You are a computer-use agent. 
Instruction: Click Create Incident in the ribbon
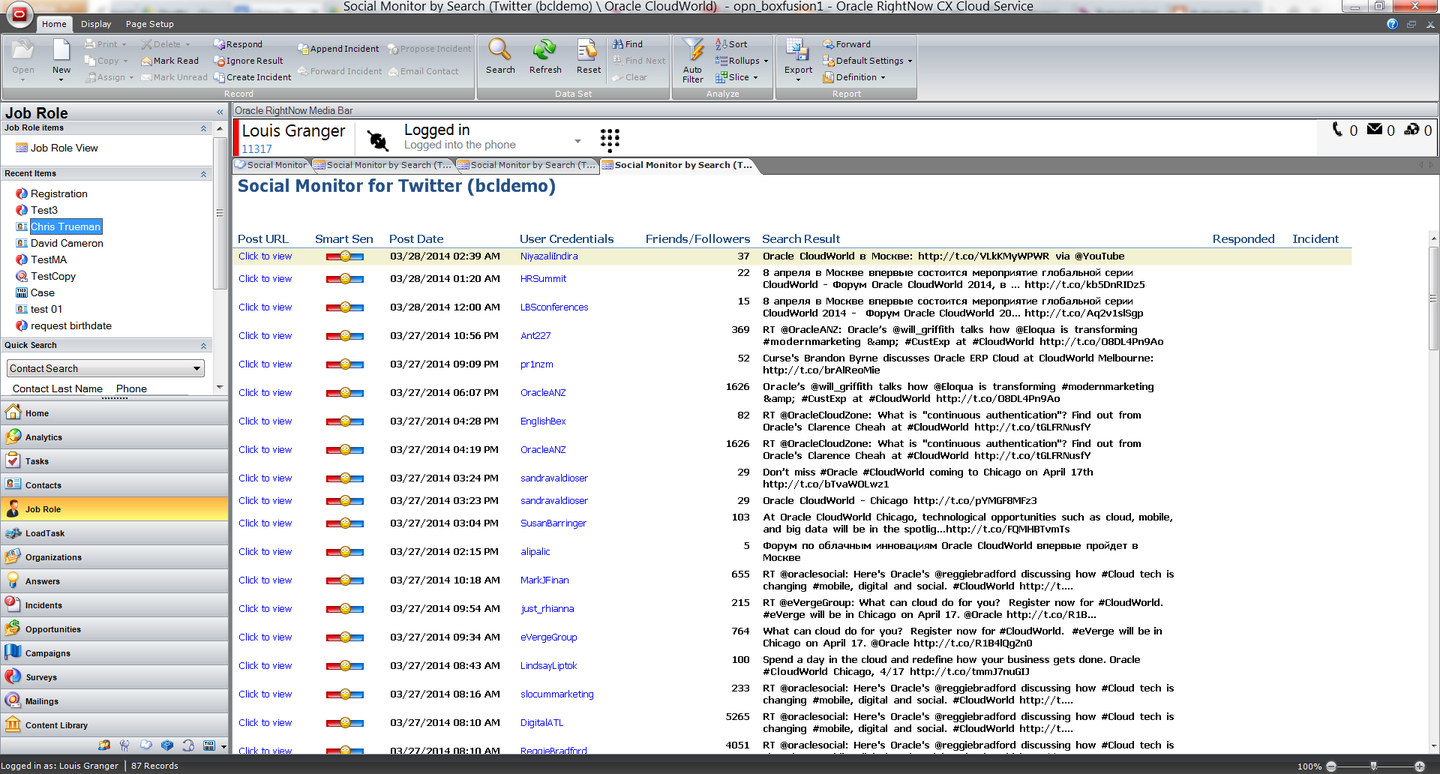click(252, 77)
